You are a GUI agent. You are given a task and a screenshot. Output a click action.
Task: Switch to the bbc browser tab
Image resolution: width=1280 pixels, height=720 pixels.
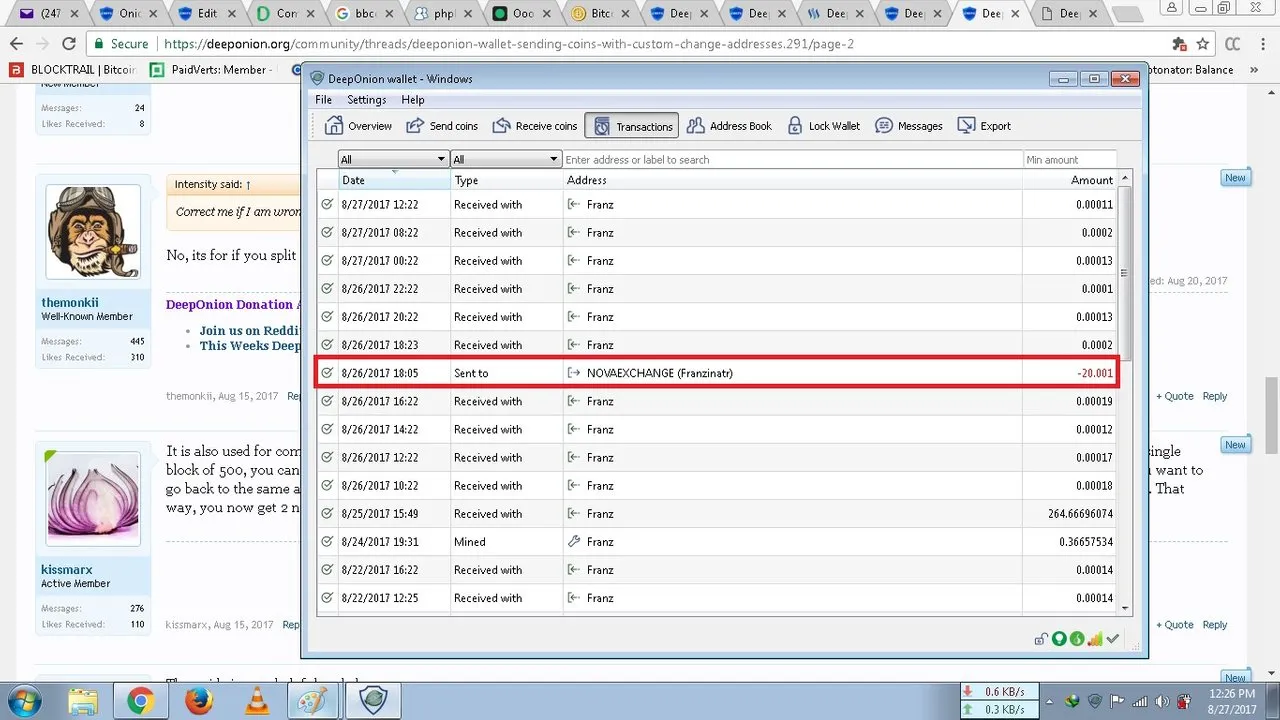pyautogui.click(x=364, y=14)
